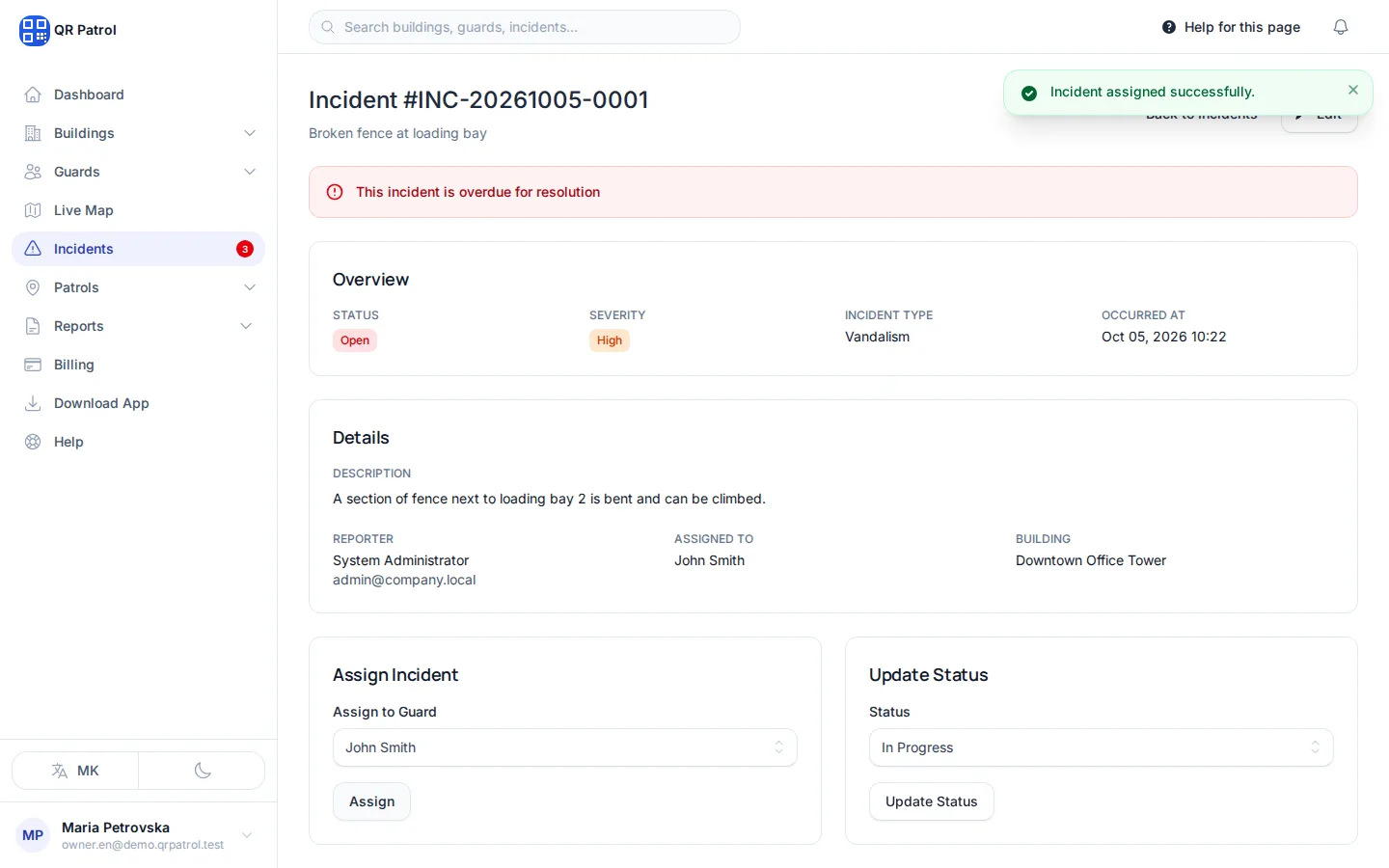The image size is (1389, 868).
Task: Open Help for this page link
Action: pyautogui.click(x=1231, y=27)
